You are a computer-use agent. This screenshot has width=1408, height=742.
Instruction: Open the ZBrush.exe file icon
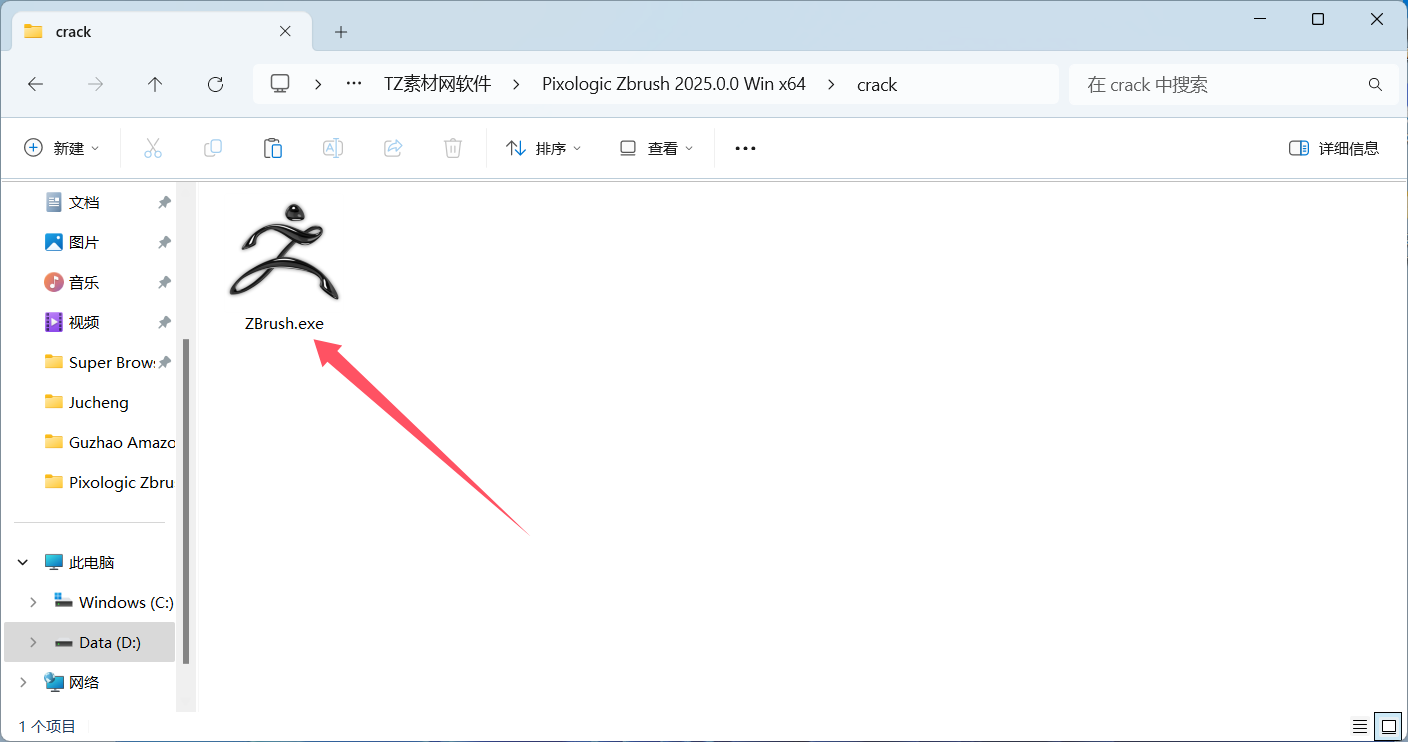point(284,250)
